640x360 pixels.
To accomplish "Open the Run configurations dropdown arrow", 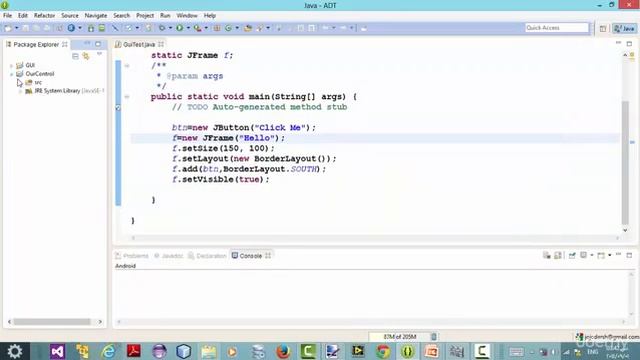I will click(x=188, y=28).
